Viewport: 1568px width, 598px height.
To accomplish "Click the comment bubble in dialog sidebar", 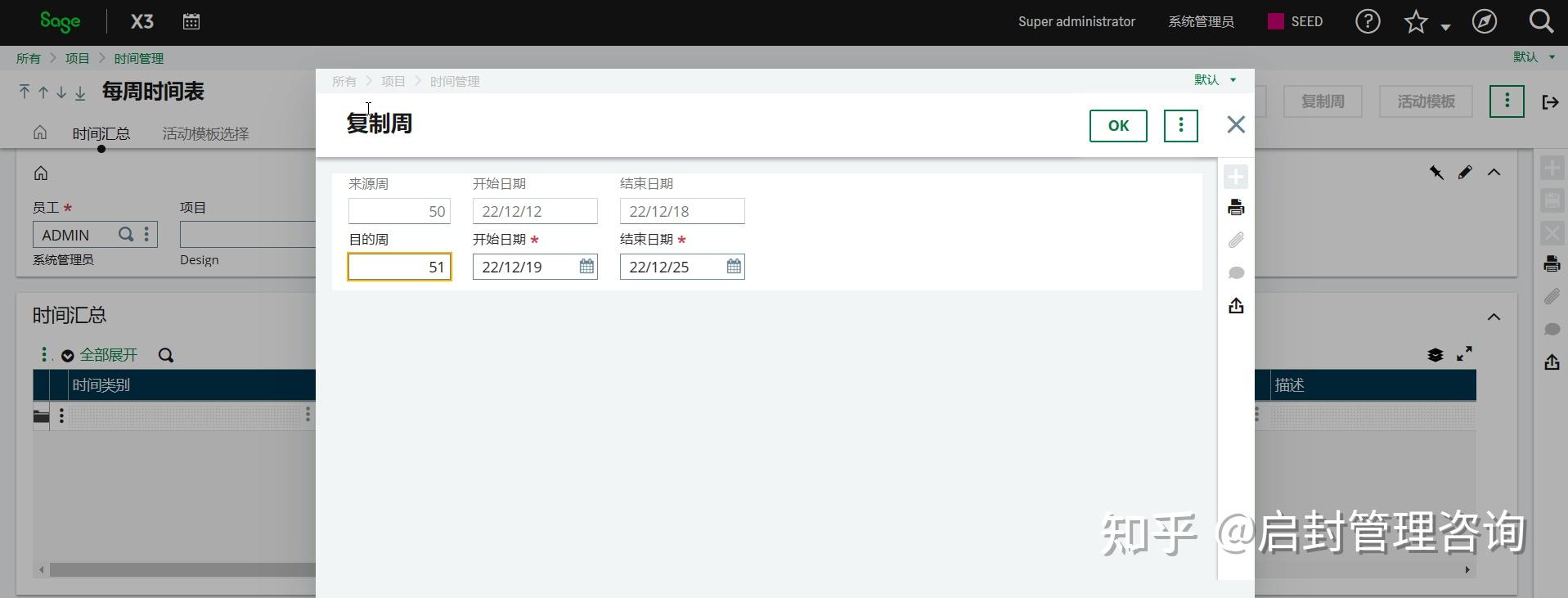I will (x=1236, y=272).
